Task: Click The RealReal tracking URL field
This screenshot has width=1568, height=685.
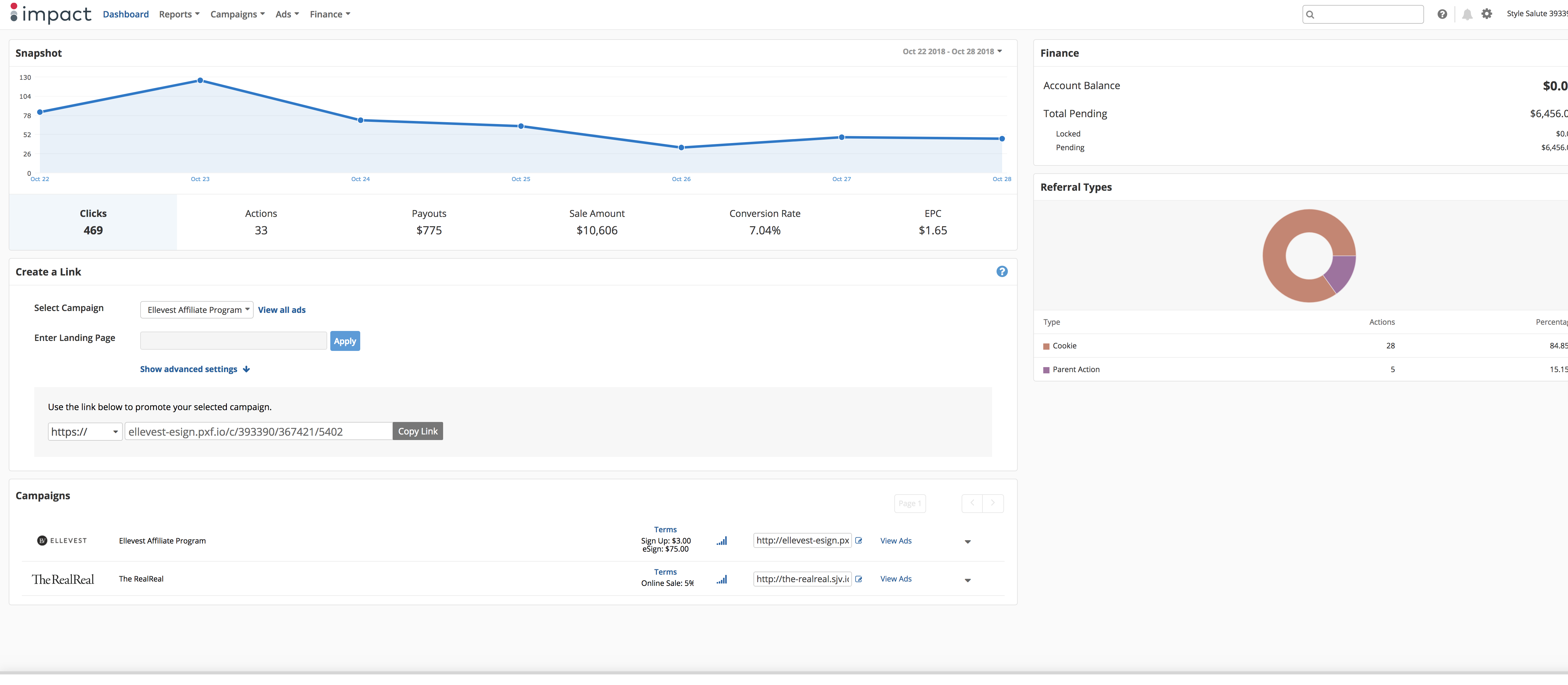Action: [802, 579]
